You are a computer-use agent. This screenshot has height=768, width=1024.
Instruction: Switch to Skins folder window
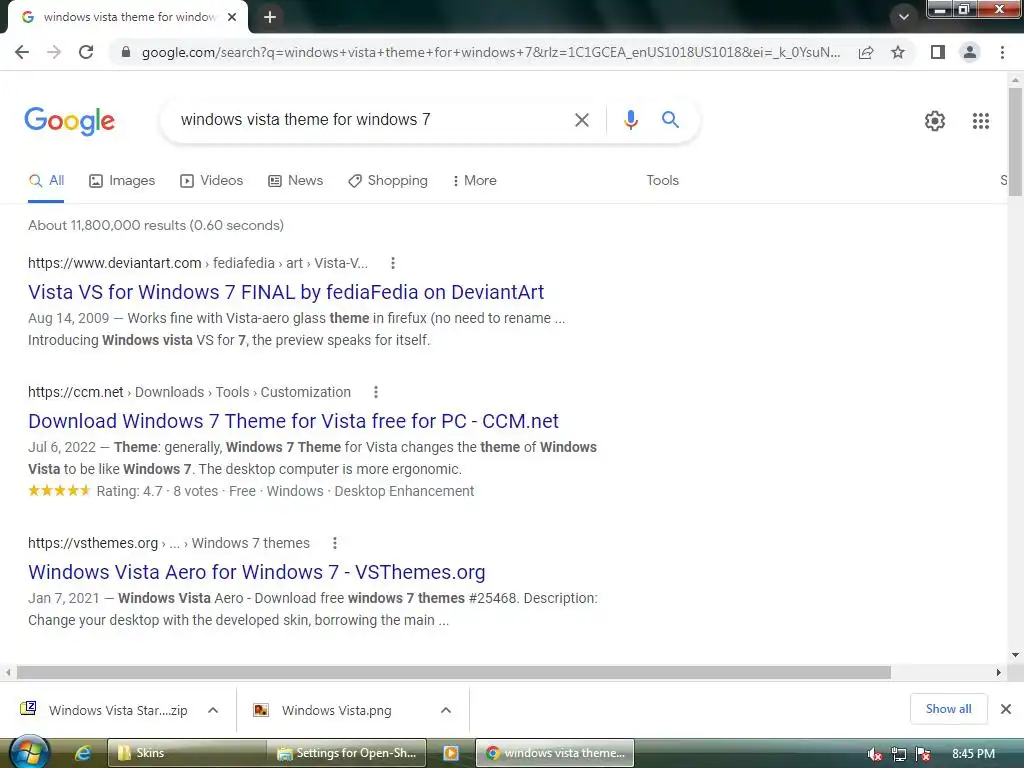(x=186, y=753)
